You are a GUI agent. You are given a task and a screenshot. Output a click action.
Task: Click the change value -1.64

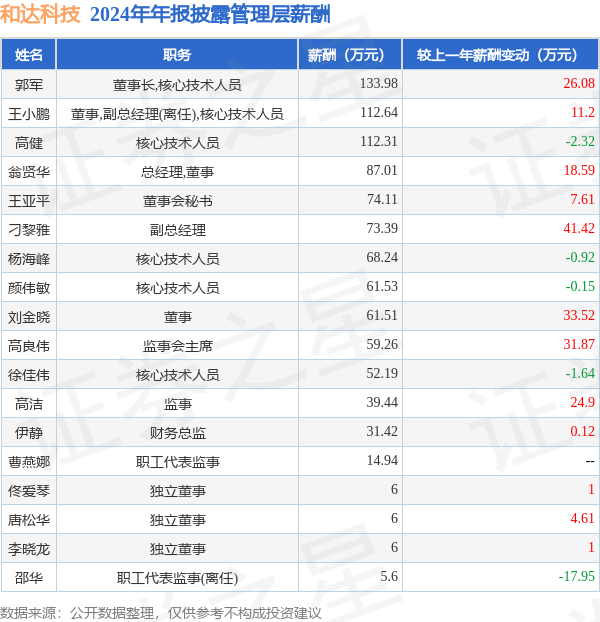[x=580, y=373]
